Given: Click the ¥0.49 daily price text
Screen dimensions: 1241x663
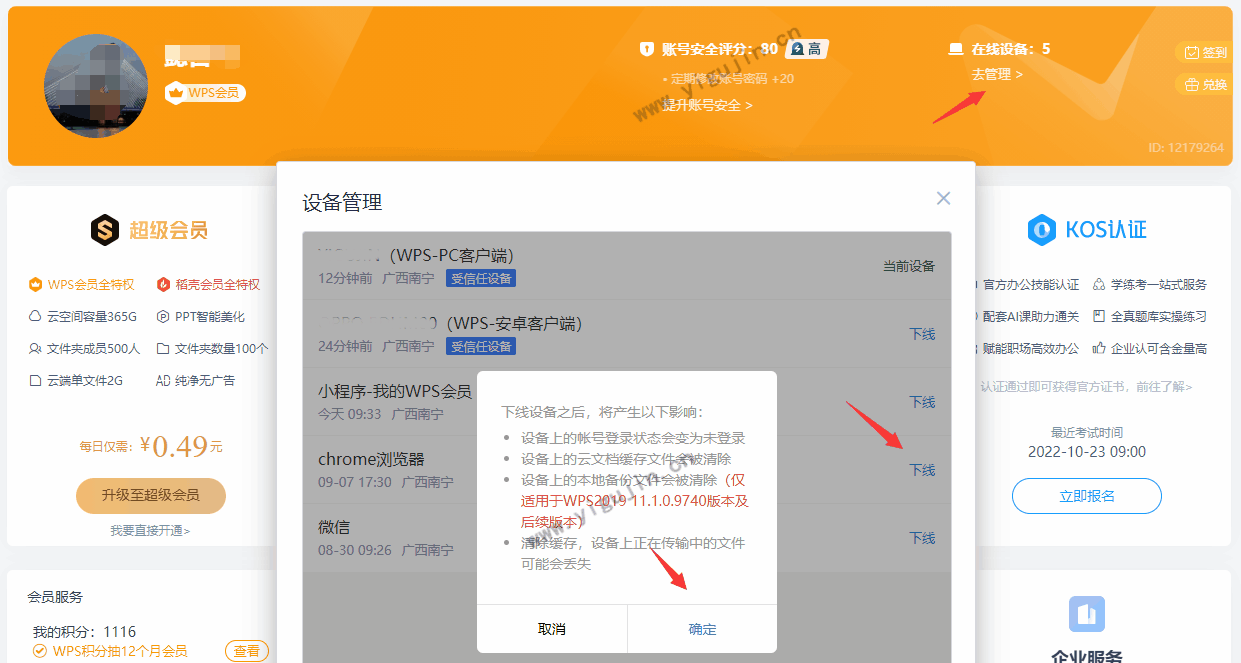Looking at the screenshot, I should 180,446.
